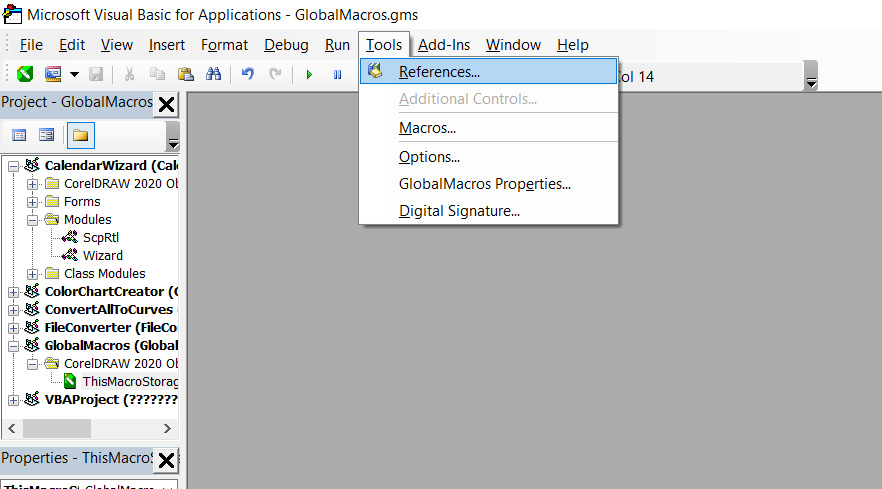Viewport: 882px width, 489px height.
Task: Open the View menu
Action: click(117, 44)
